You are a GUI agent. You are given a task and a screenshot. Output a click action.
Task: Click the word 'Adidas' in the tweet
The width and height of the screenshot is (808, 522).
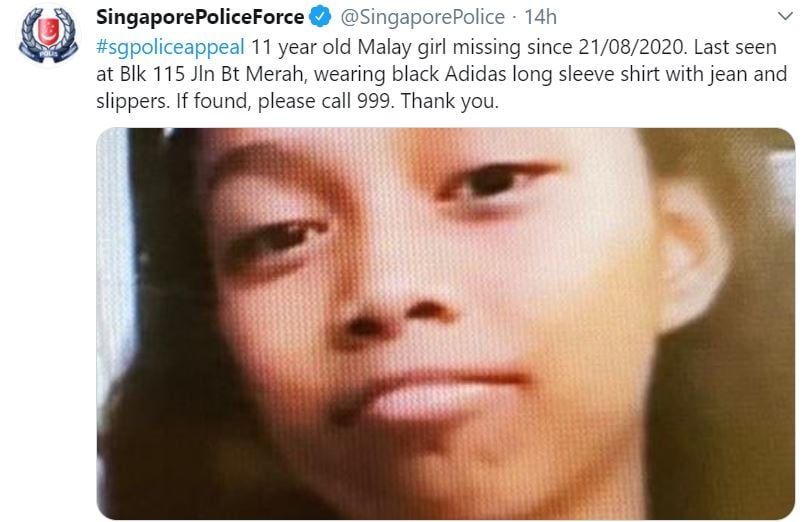point(476,74)
